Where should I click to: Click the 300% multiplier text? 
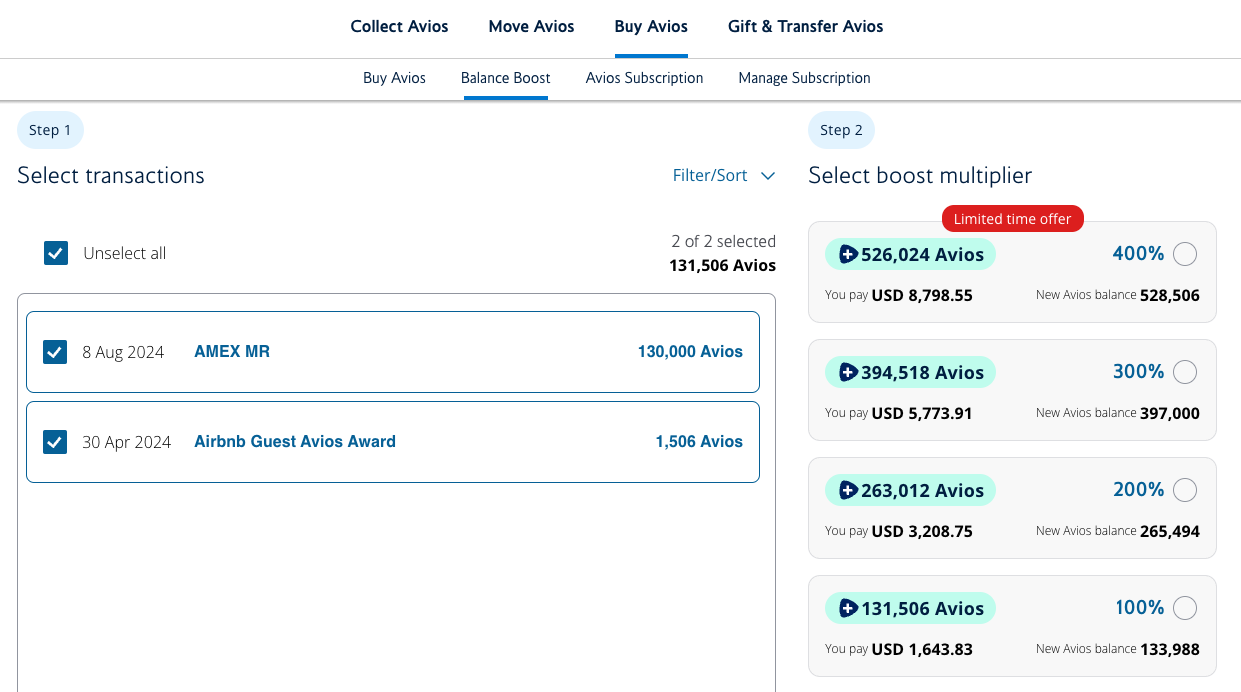tap(1138, 372)
